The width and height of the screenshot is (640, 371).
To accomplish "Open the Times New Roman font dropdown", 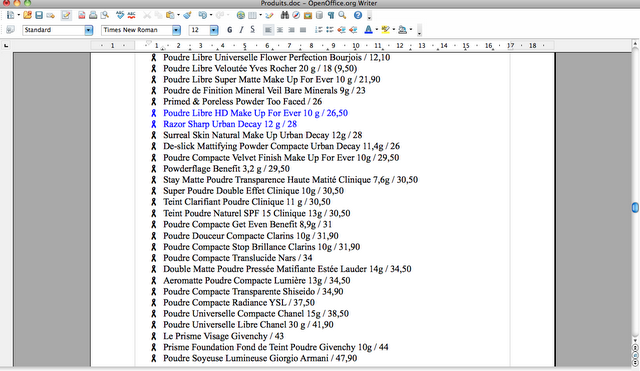I will click(176, 30).
